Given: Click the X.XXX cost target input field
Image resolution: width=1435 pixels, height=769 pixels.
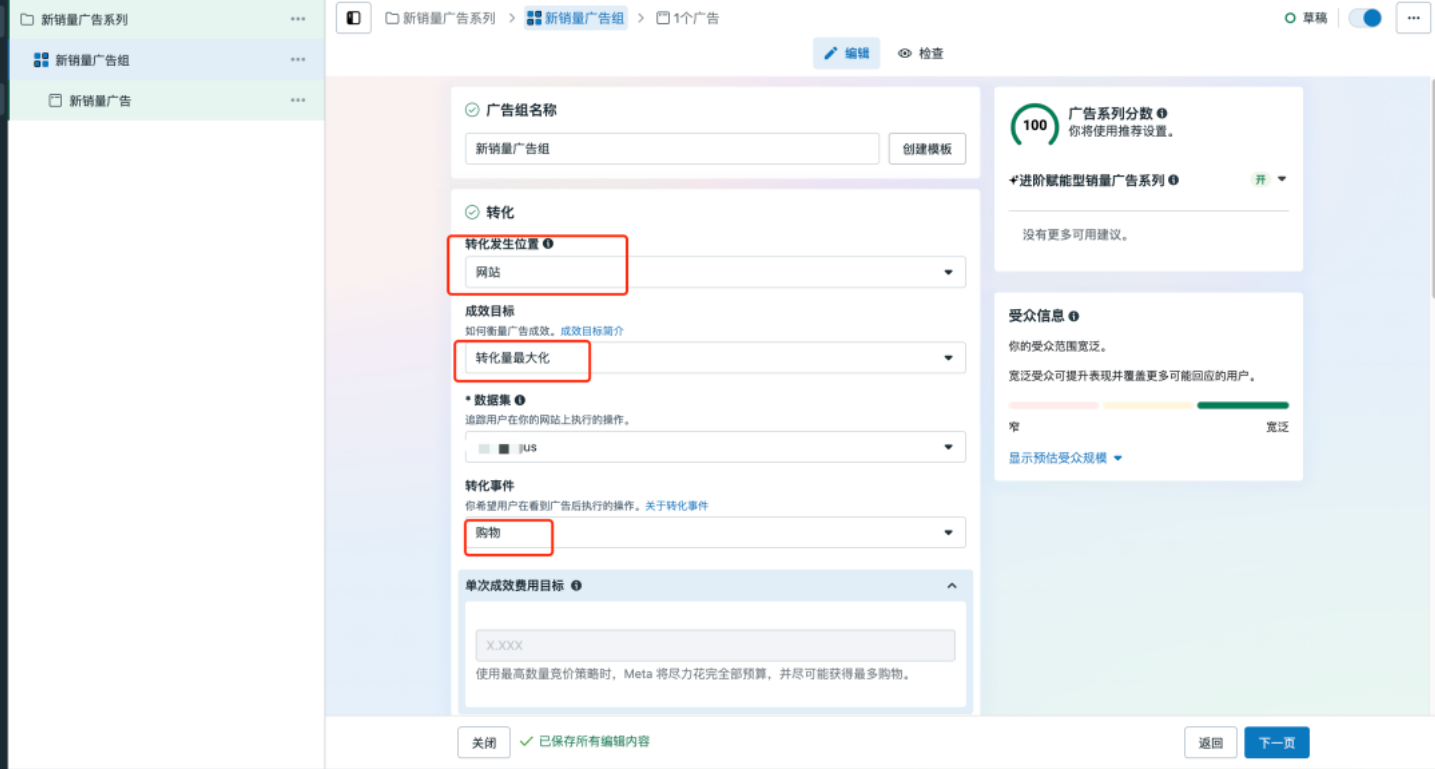Looking at the screenshot, I should coord(715,644).
